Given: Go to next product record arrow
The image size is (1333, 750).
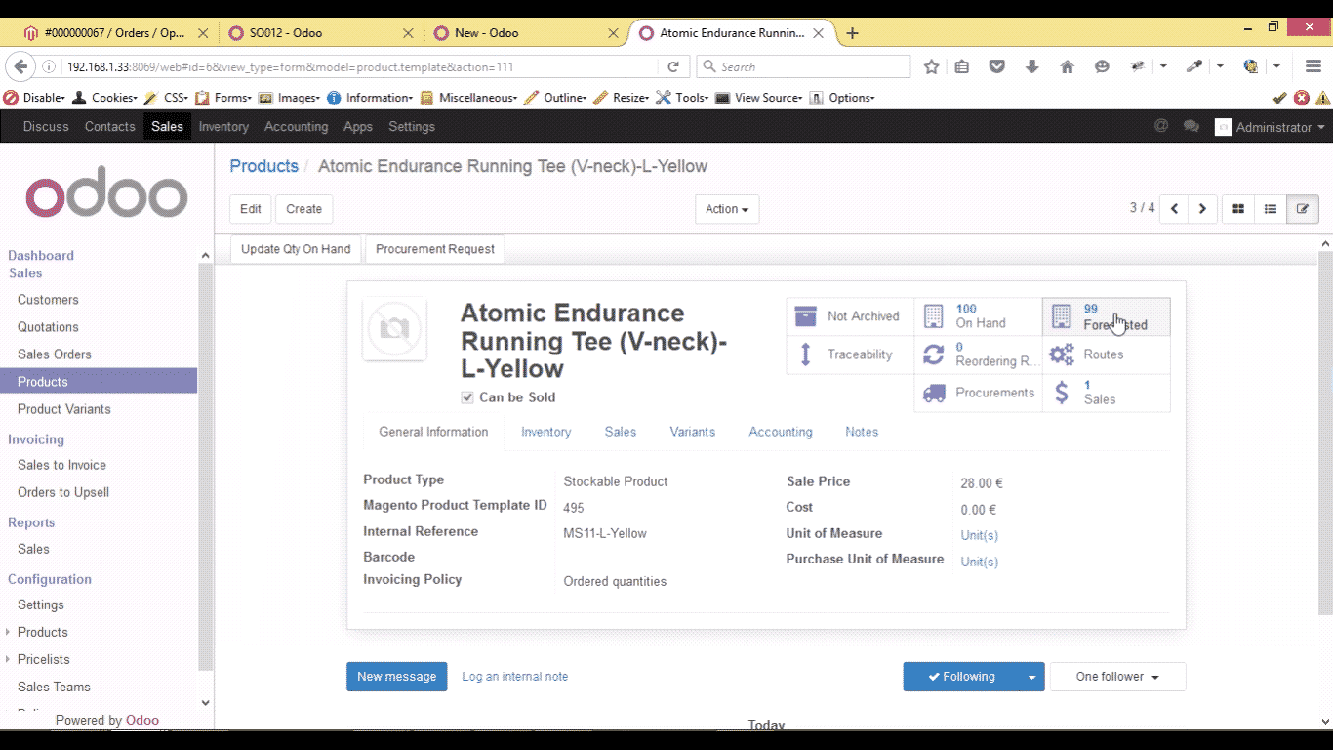Looking at the screenshot, I should 1203,209.
